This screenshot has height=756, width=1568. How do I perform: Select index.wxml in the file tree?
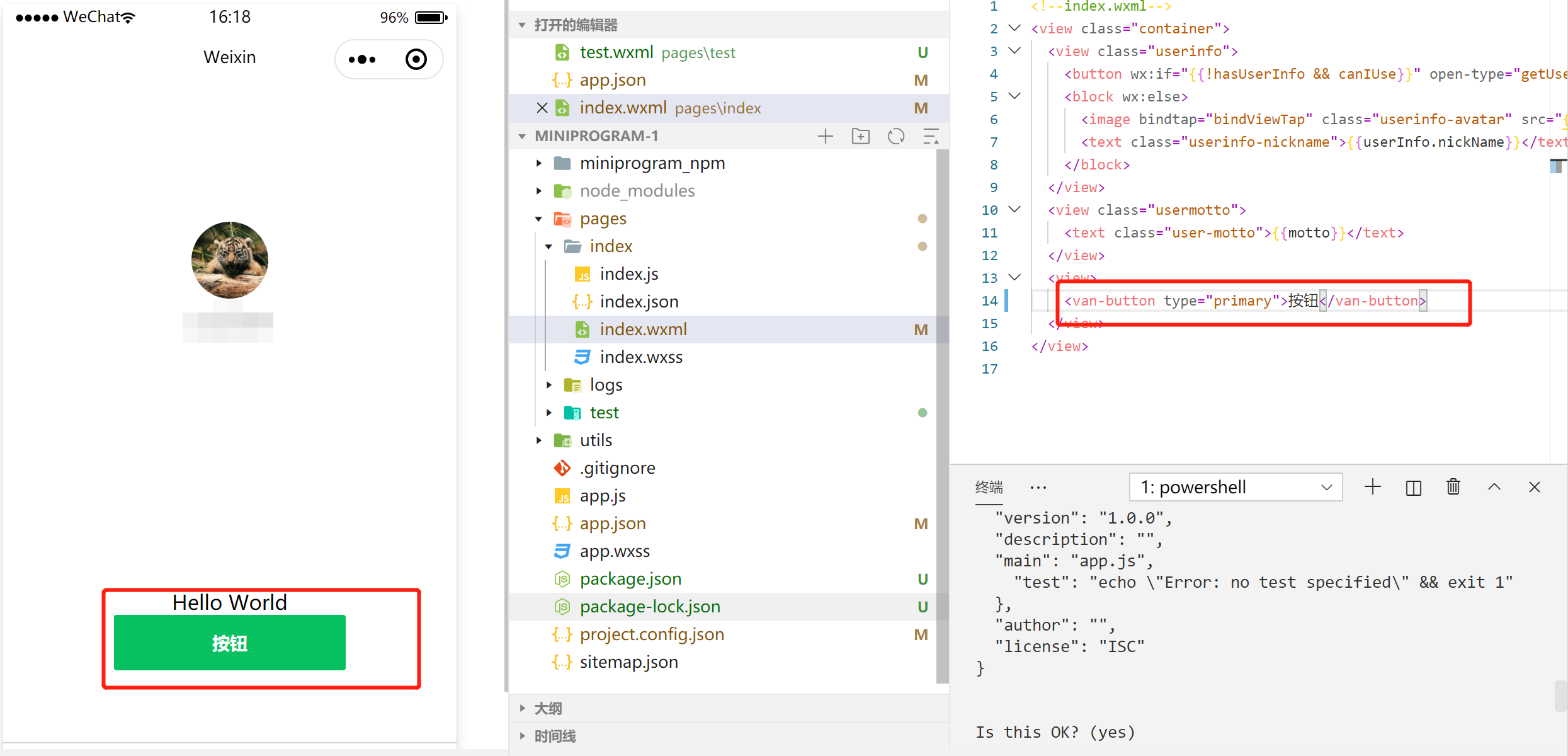(723, 329)
